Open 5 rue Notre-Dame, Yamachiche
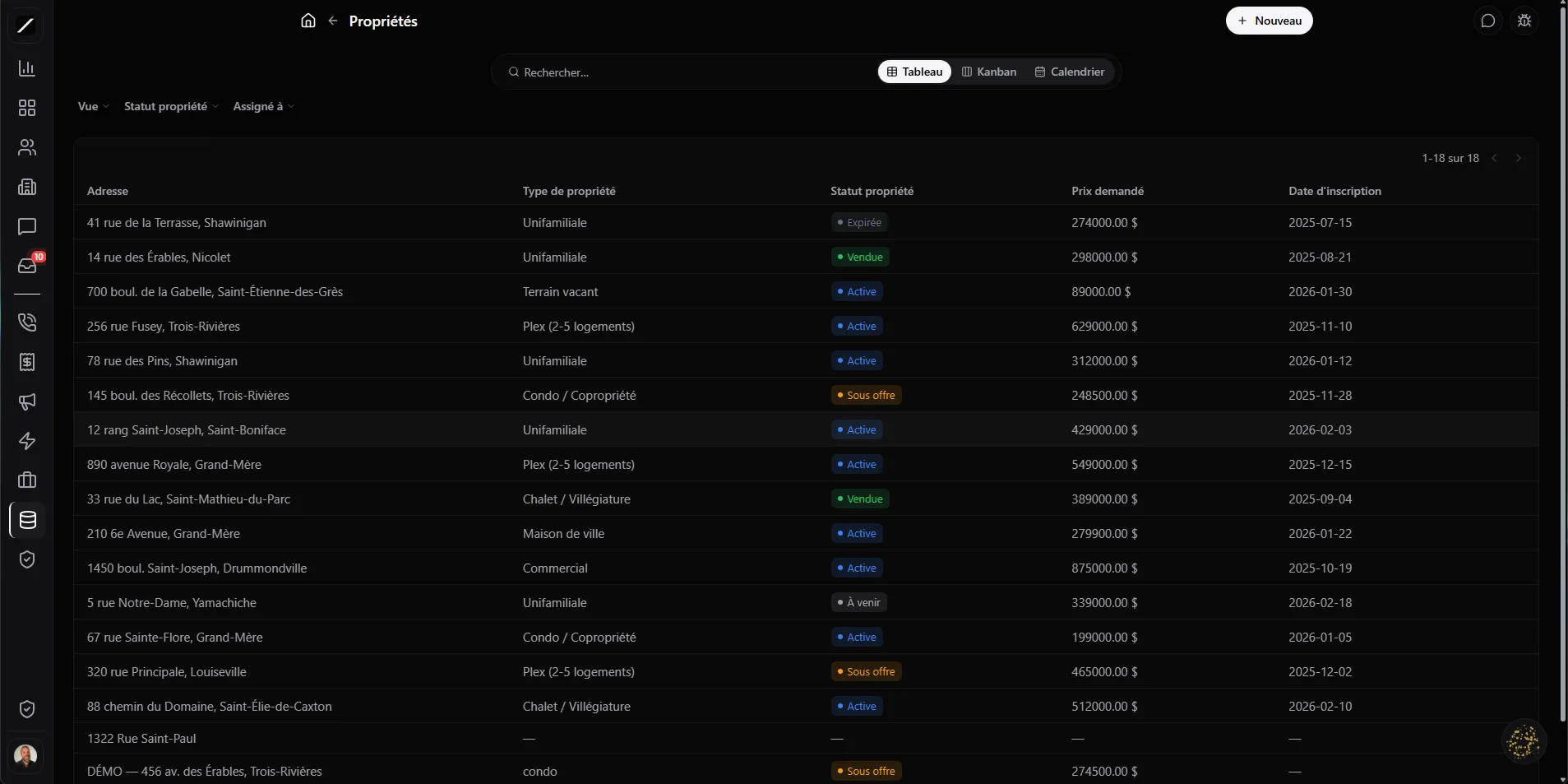Screen dimensions: 1568x784 click(806, 602)
